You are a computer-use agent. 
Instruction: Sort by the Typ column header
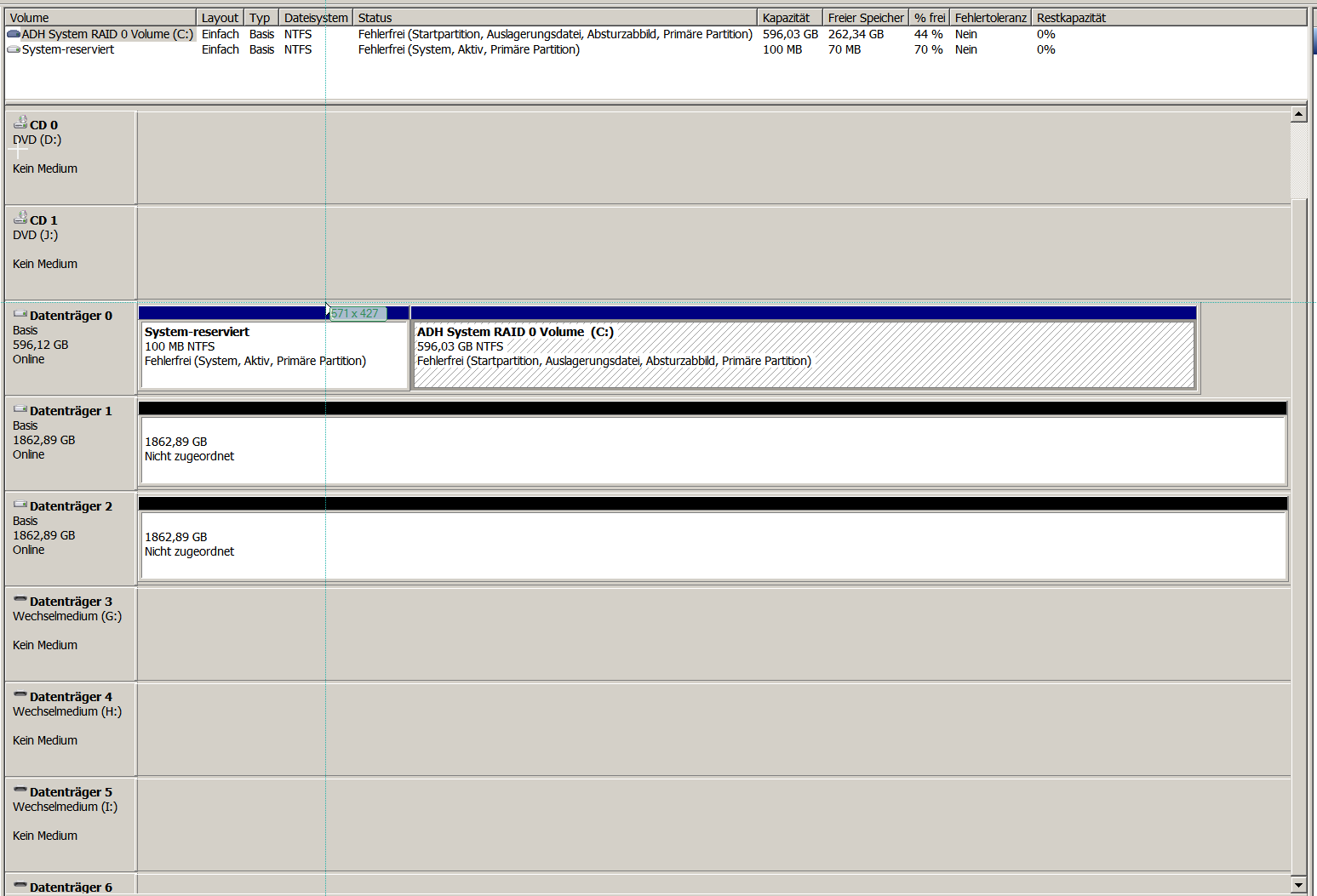[x=261, y=17]
